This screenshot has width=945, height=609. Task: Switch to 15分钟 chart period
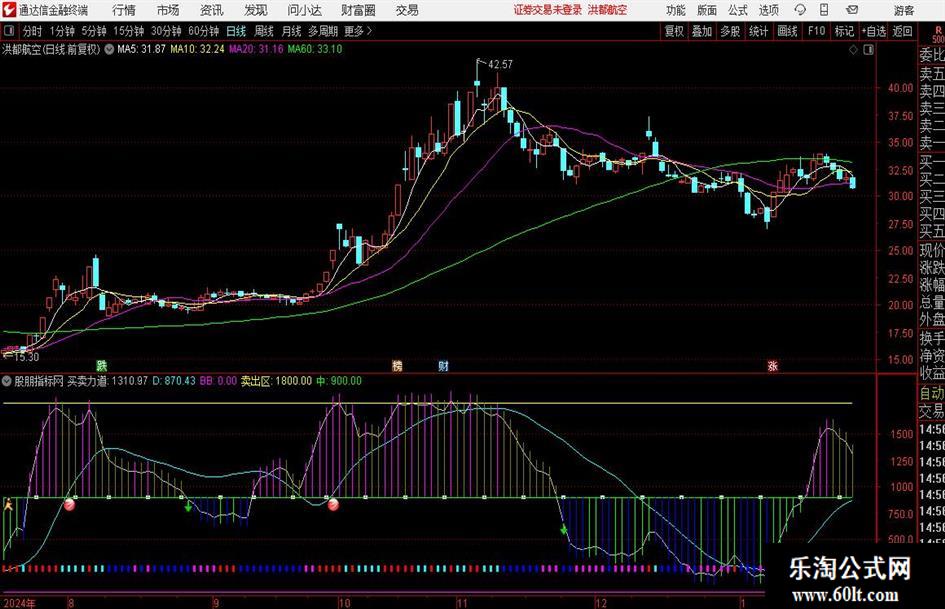(x=128, y=31)
